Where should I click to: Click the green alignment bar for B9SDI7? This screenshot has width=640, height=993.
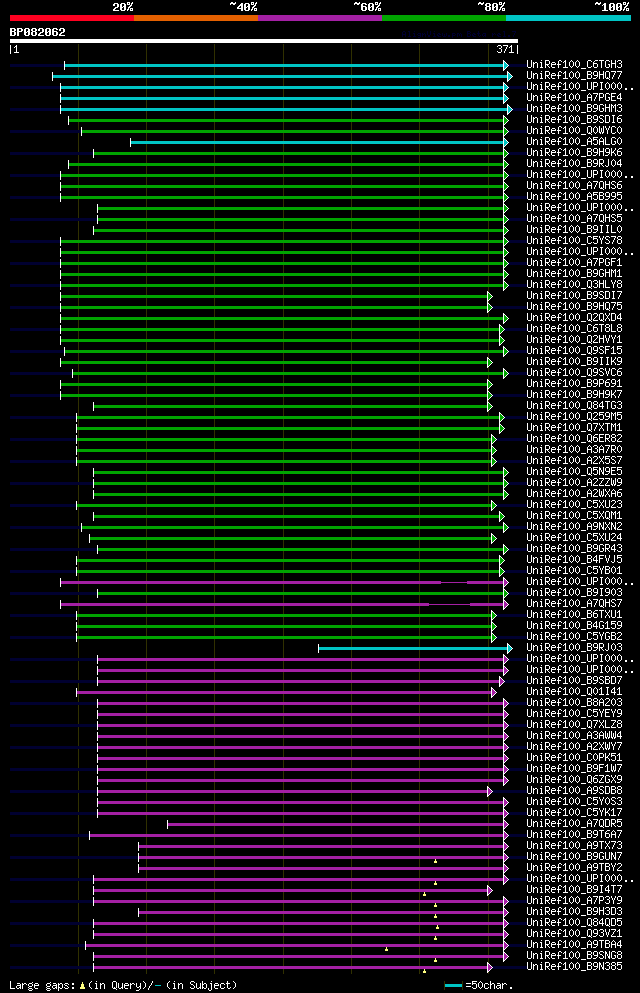[x=276, y=296]
